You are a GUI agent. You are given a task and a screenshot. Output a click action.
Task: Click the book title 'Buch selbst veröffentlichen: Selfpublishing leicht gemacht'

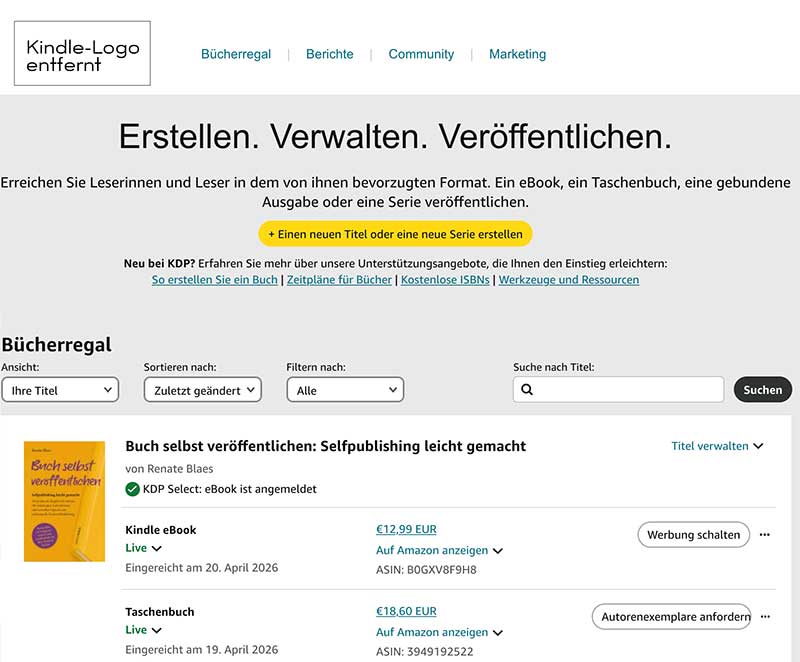coord(326,446)
